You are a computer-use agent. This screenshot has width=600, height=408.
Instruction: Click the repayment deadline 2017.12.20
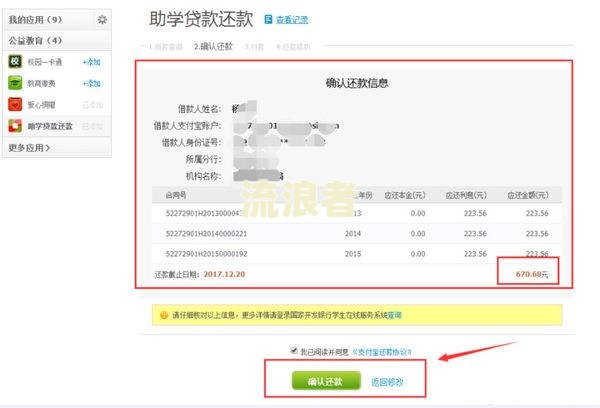point(224,274)
